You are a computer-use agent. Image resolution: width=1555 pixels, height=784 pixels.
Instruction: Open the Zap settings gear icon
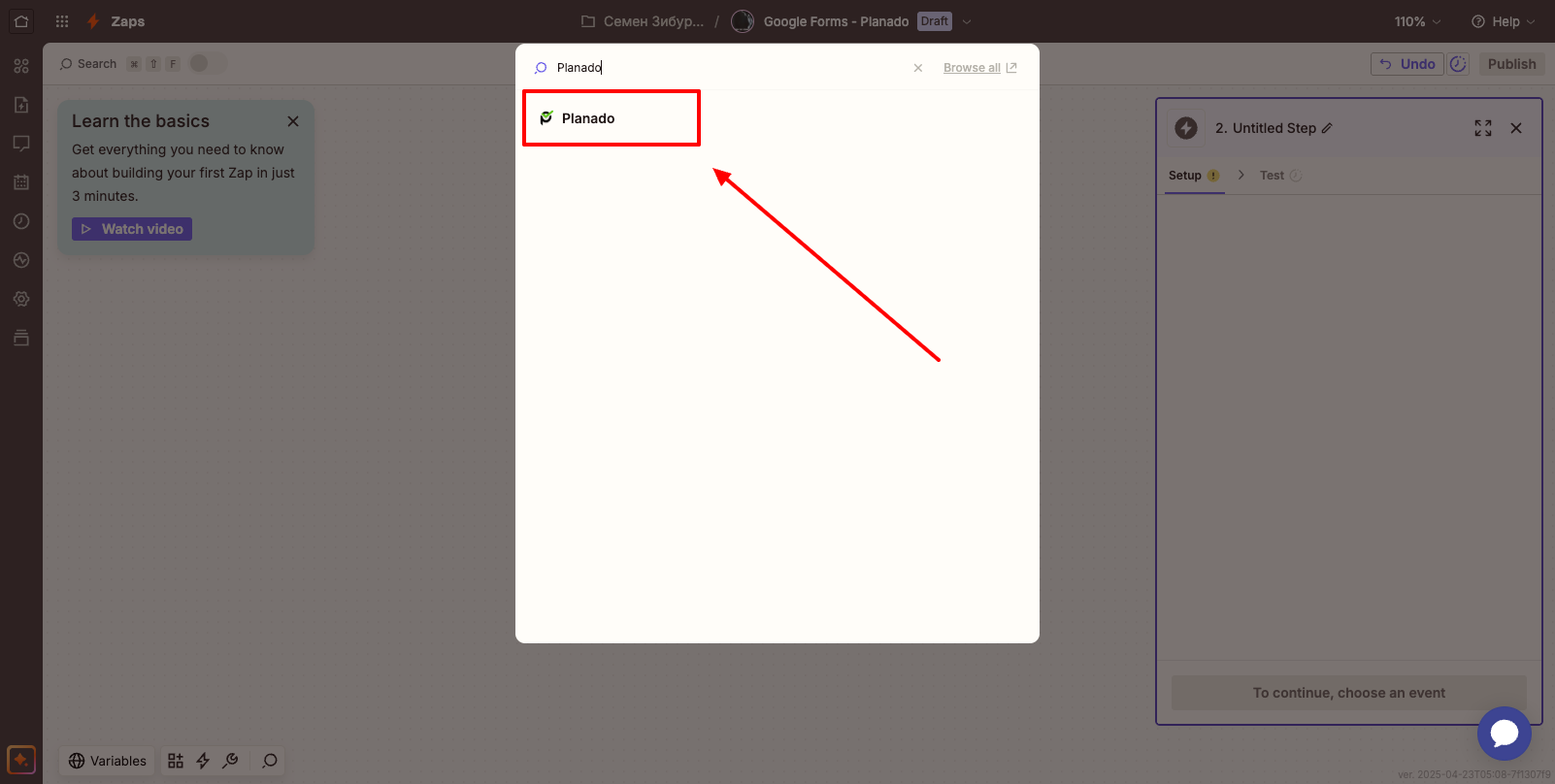click(21, 299)
